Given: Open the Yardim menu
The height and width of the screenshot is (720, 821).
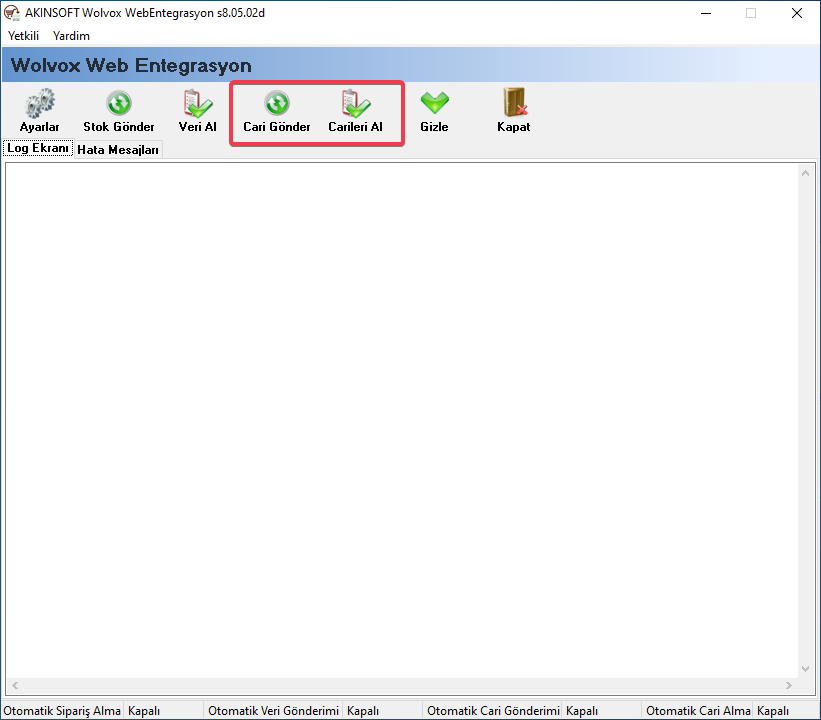Looking at the screenshot, I should [x=71, y=36].
